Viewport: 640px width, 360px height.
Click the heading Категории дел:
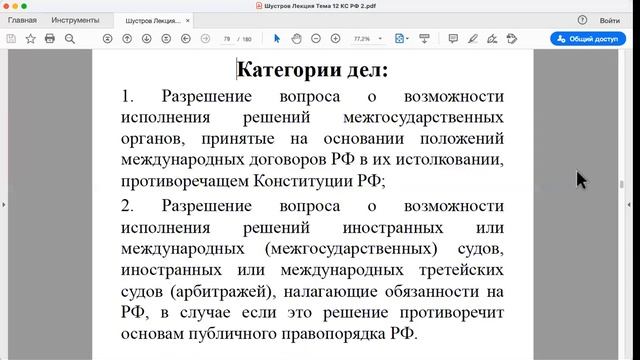pos(312,69)
